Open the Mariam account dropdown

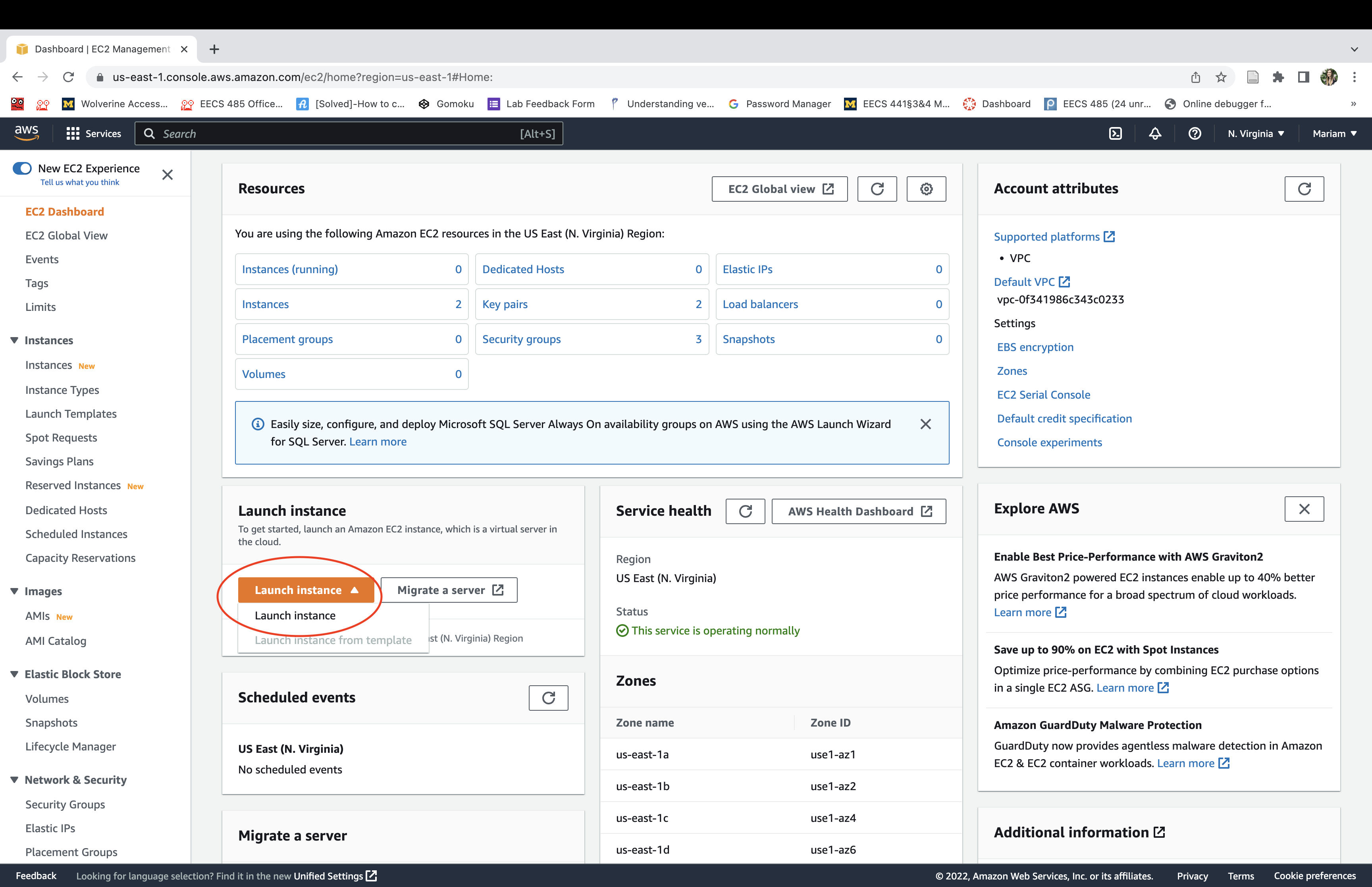[1334, 134]
